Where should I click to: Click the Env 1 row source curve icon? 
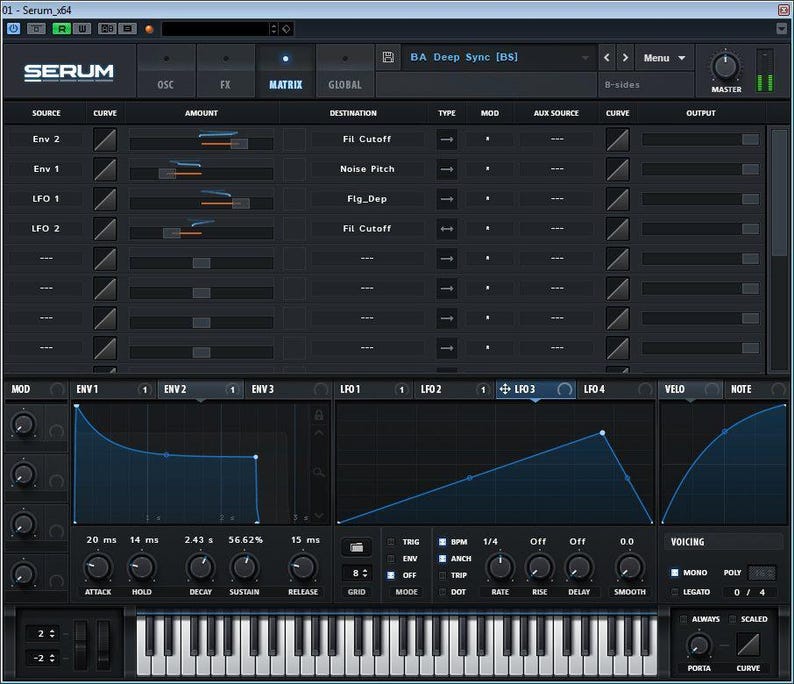click(105, 169)
